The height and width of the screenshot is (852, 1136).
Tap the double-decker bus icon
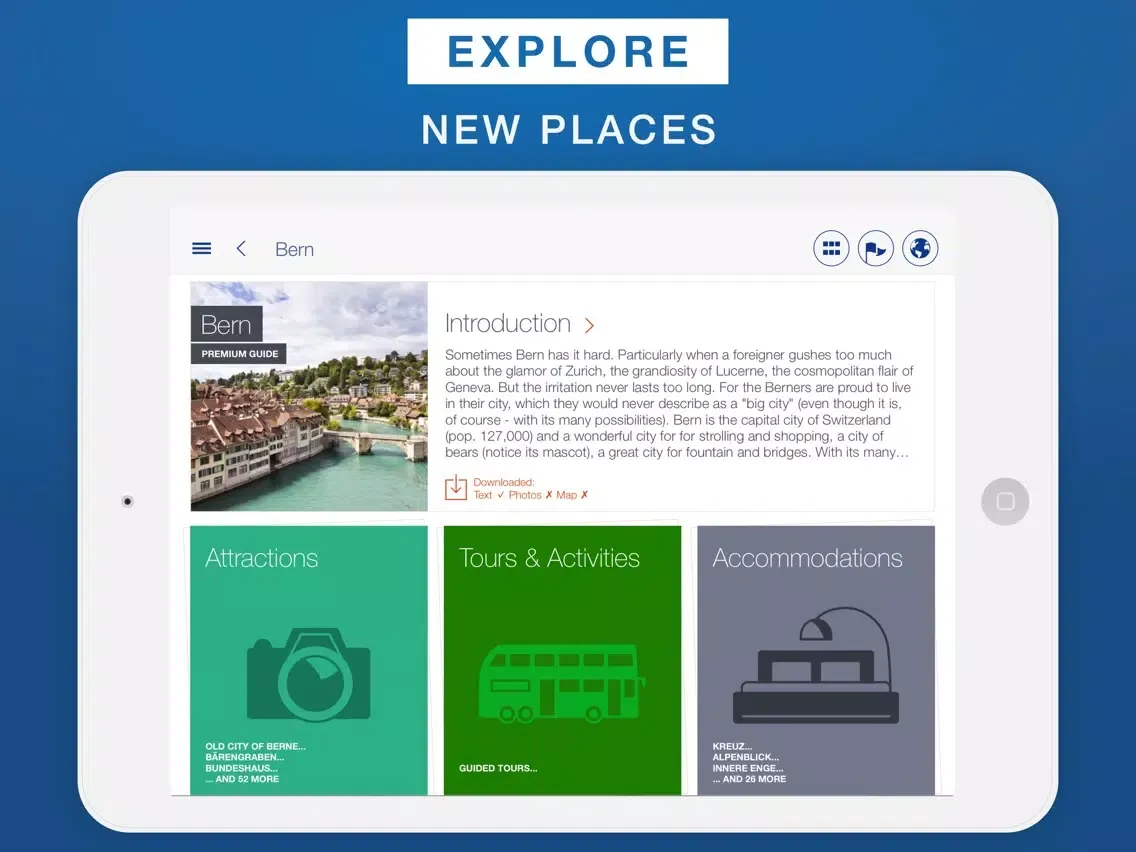(x=562, y=683)
